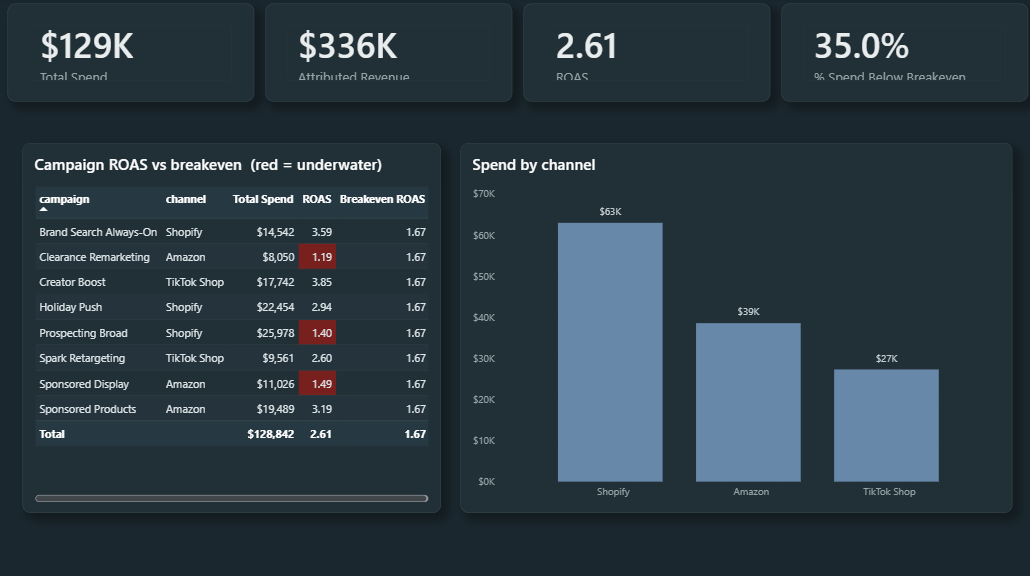The width and height of the screenshot is (1030, 576).
Task: Click the $70K label on the y-axis
Action: 484,194
